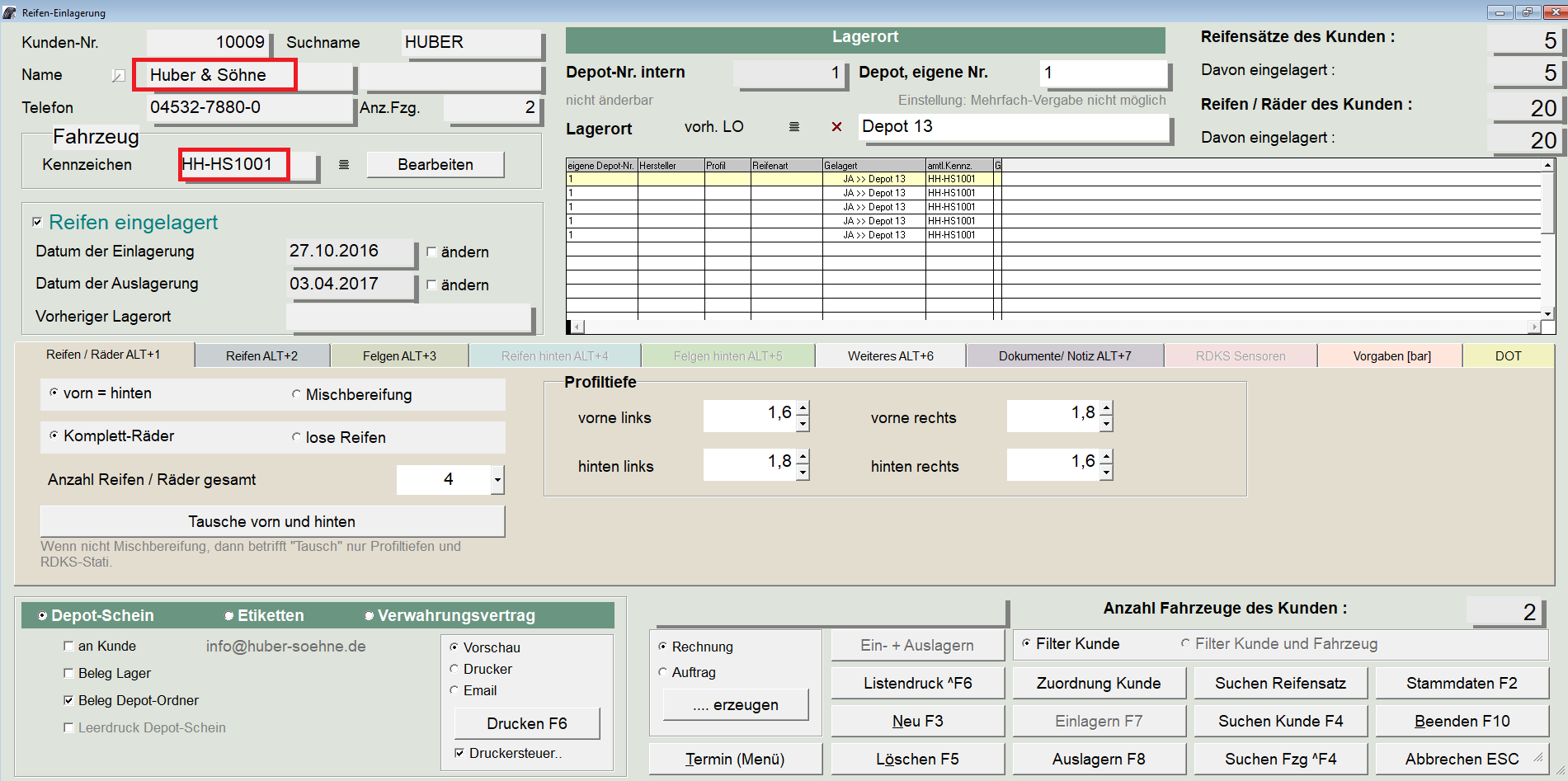Choose the Komplett-Räder radio option
The height and width of the screenshot is (781, 1568).
click(x=54, y=435)
